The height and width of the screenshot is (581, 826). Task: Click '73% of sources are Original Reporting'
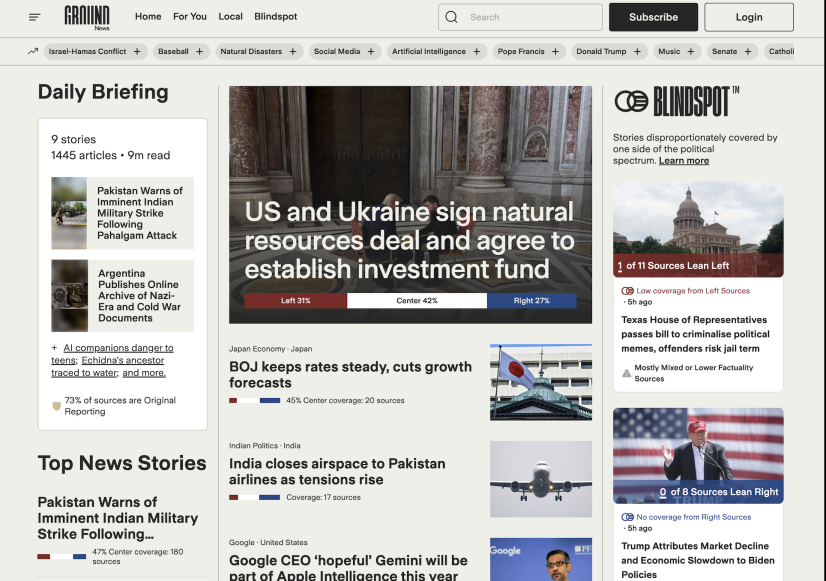[x=120, y=406]
